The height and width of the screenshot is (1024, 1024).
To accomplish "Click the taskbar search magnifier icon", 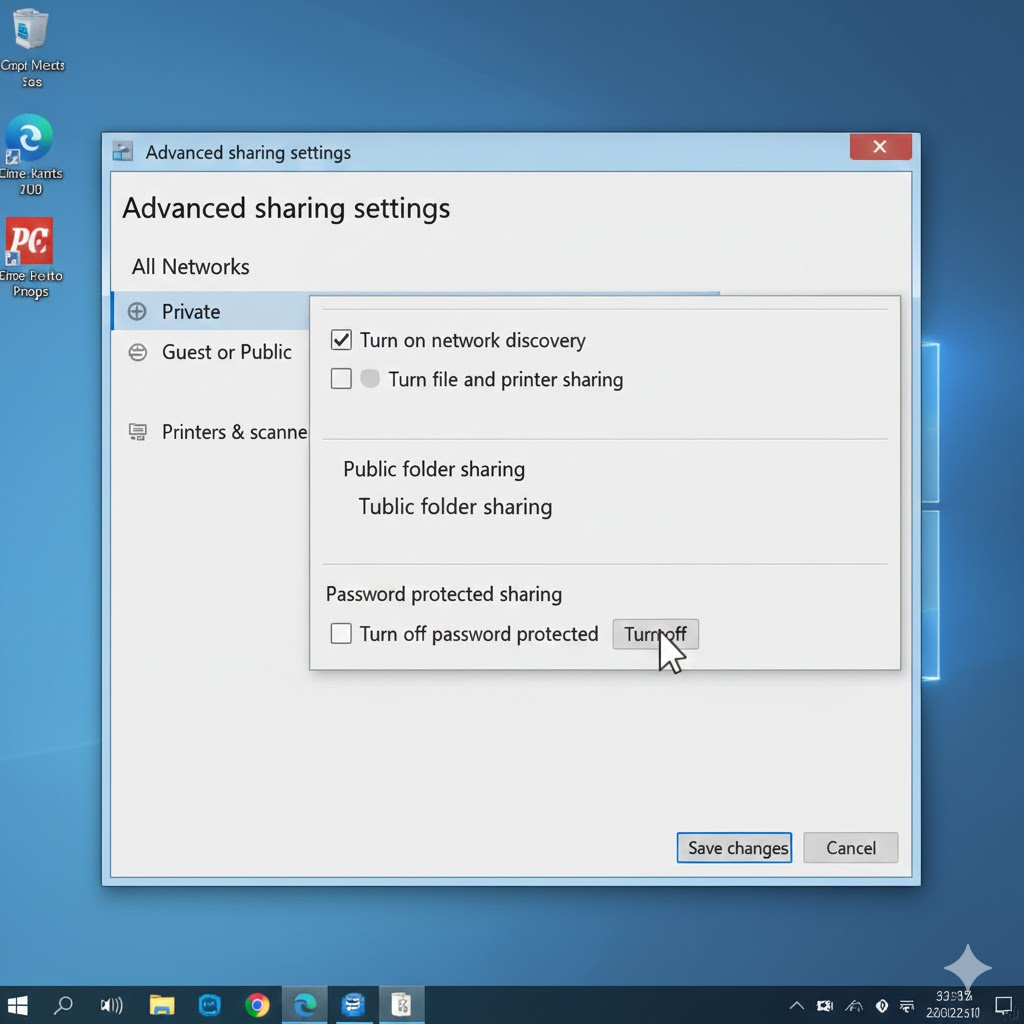I will point(63,1004).
